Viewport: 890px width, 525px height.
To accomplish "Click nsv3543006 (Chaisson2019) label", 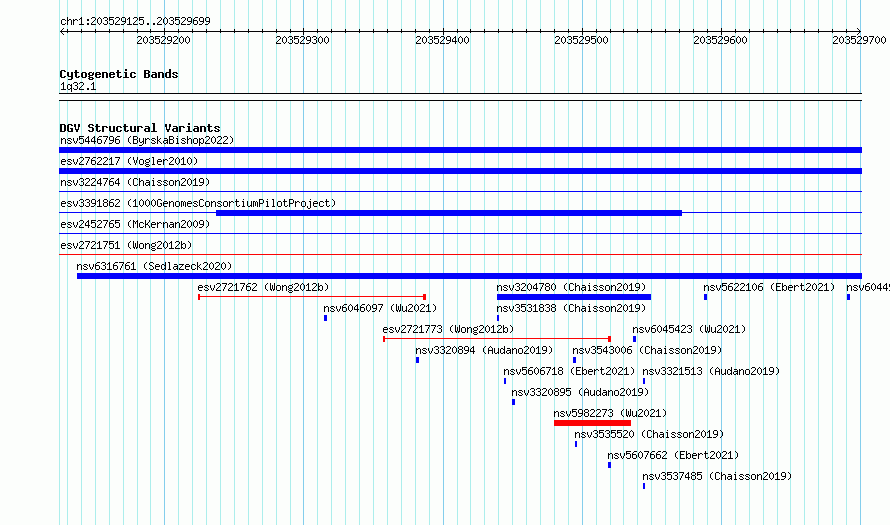I will 647,350.
